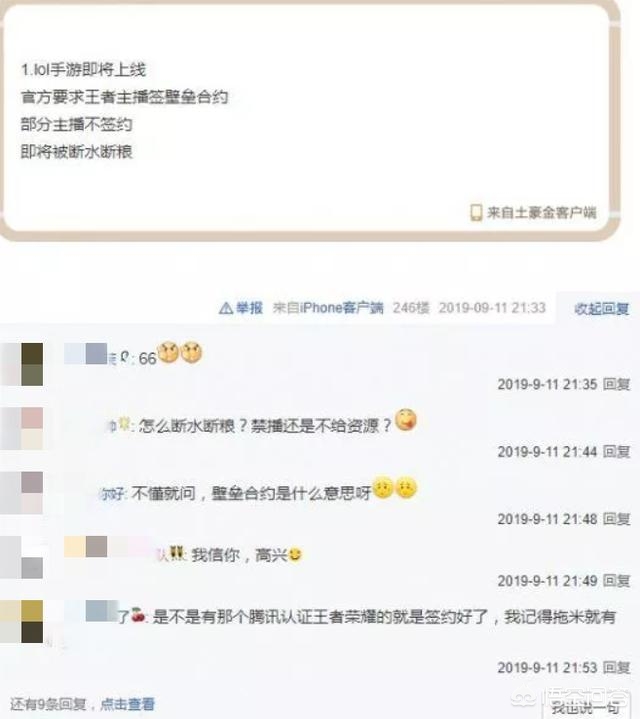Open avatar of the 我信你 commenter
640x719 pixels.
click(22, 557)
